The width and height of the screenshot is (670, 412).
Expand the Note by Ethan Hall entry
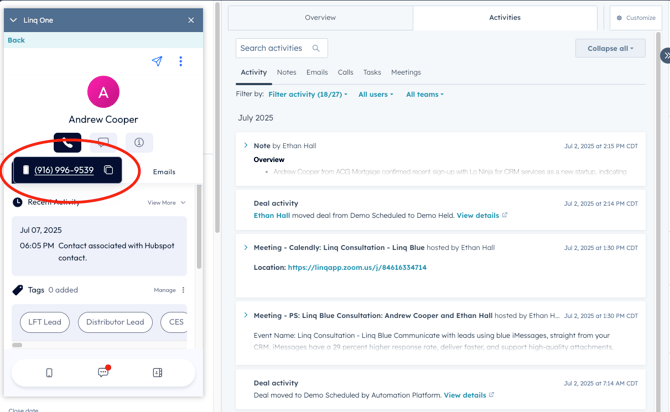tap(246, 146)
